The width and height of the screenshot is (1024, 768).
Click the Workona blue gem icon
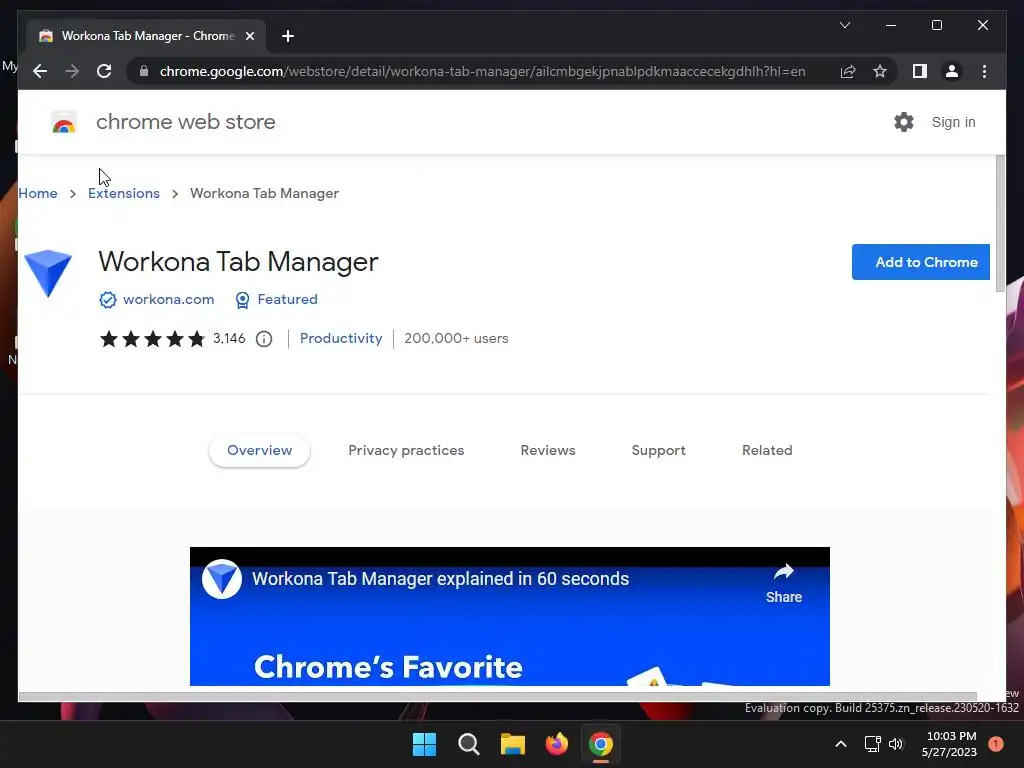click(48, 273)
